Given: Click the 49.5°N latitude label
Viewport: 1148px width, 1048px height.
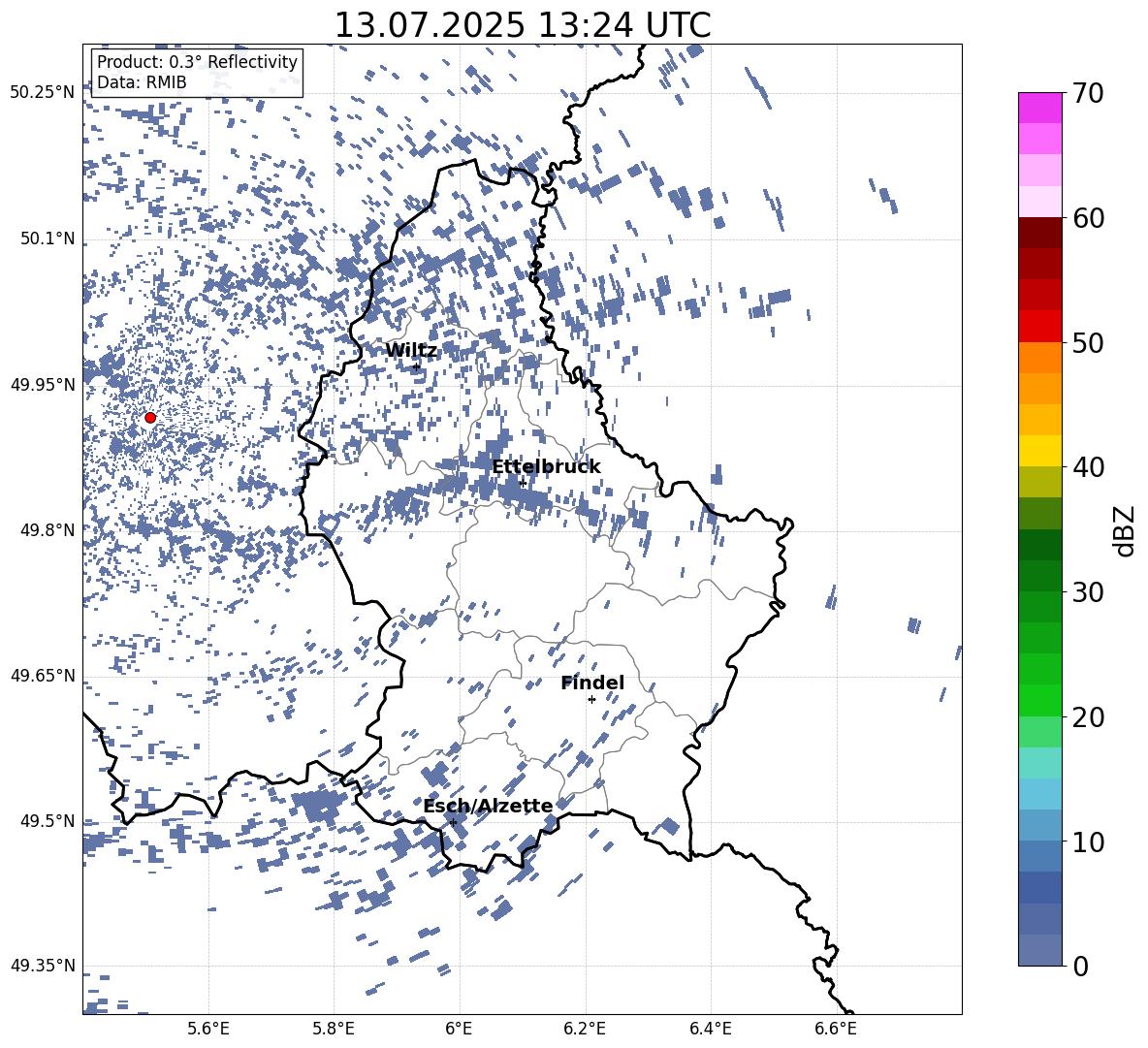Looking at the screenshot, I should coord(47,821).
